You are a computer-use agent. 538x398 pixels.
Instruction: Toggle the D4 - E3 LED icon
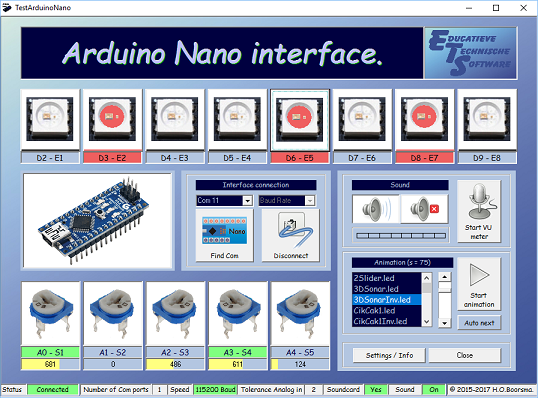coord(175,119)
